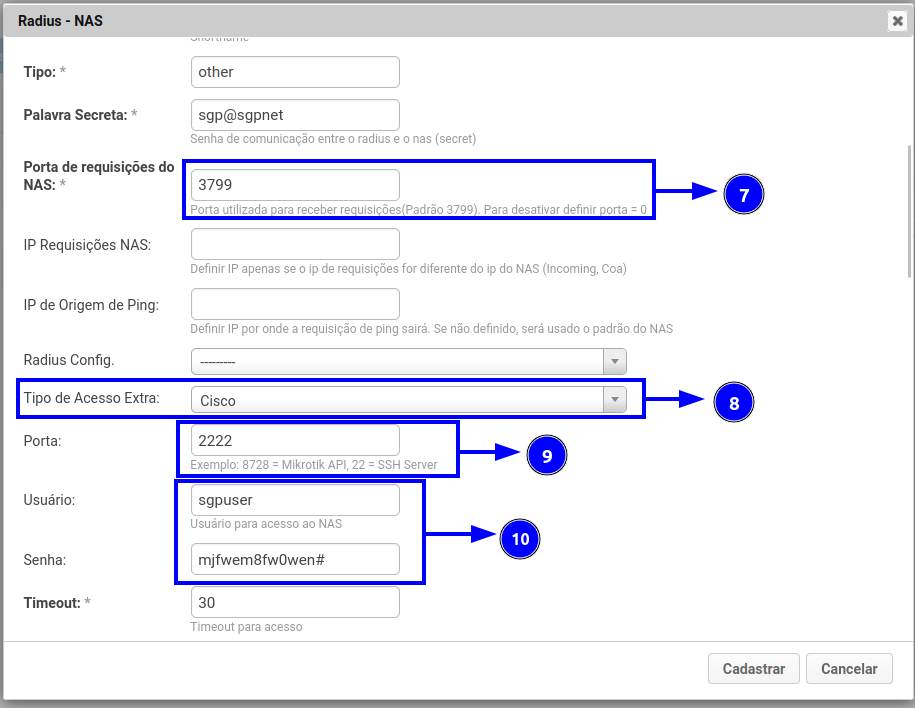Focus the Tipo field containing 'other'
915x708 pixels.
[295, 72]
